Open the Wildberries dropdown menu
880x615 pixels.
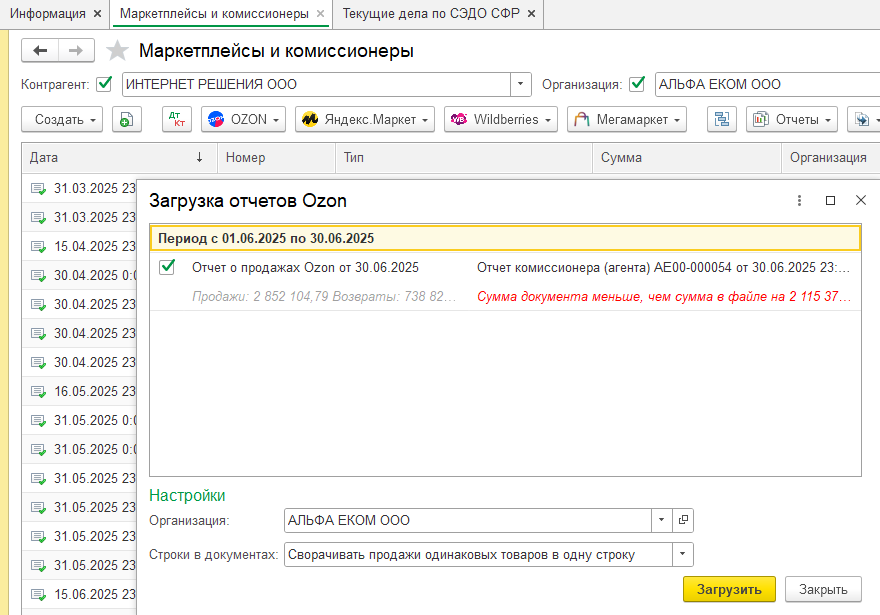click(x=501, y=120)
